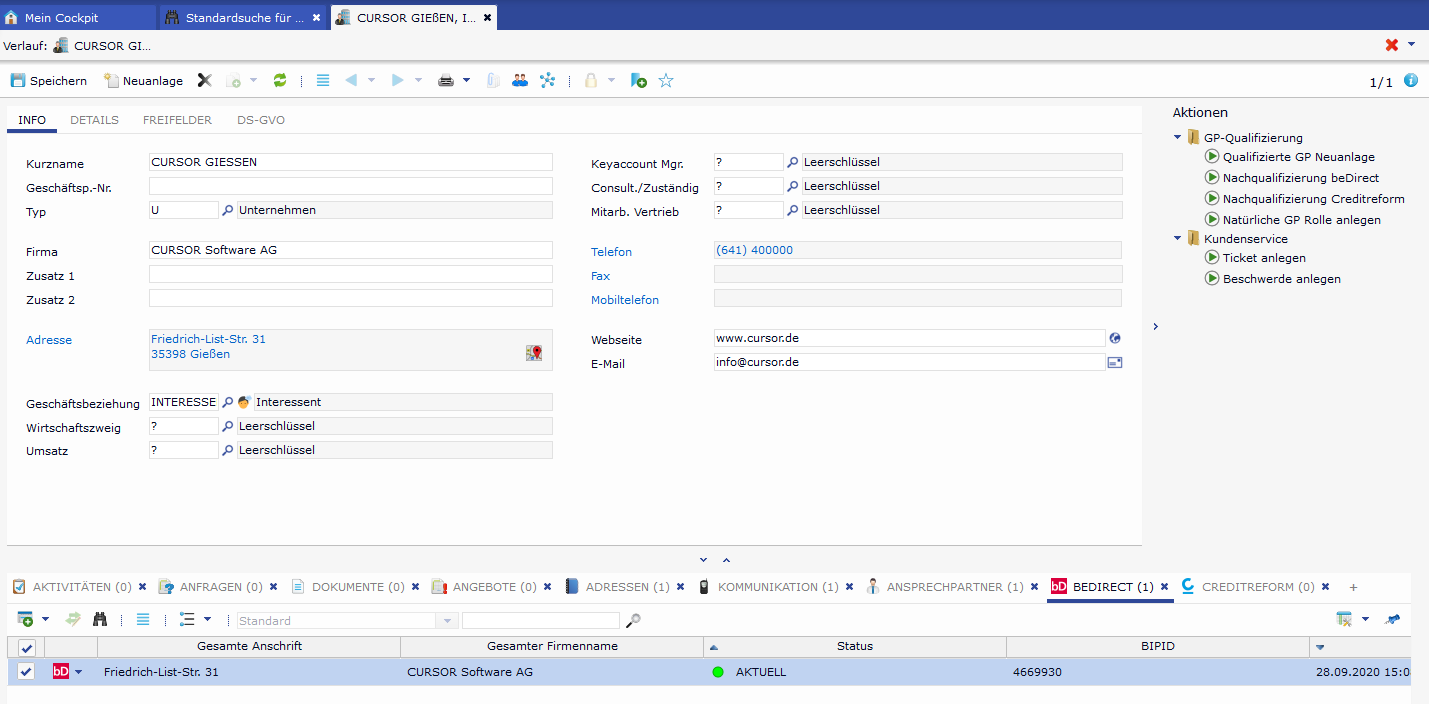Click the mail icon beside E-Mail field
The height and width of the screenshot is (704, 1429).
click(x=1115, y=363)
